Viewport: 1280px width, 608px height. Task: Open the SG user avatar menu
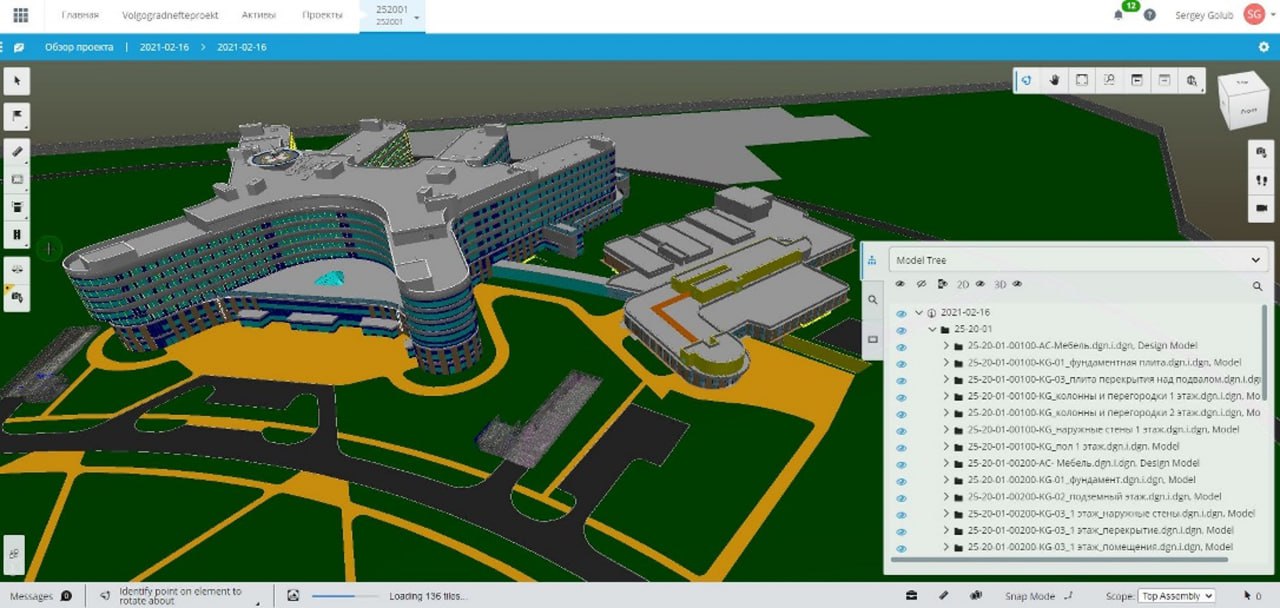[1254, 14]
